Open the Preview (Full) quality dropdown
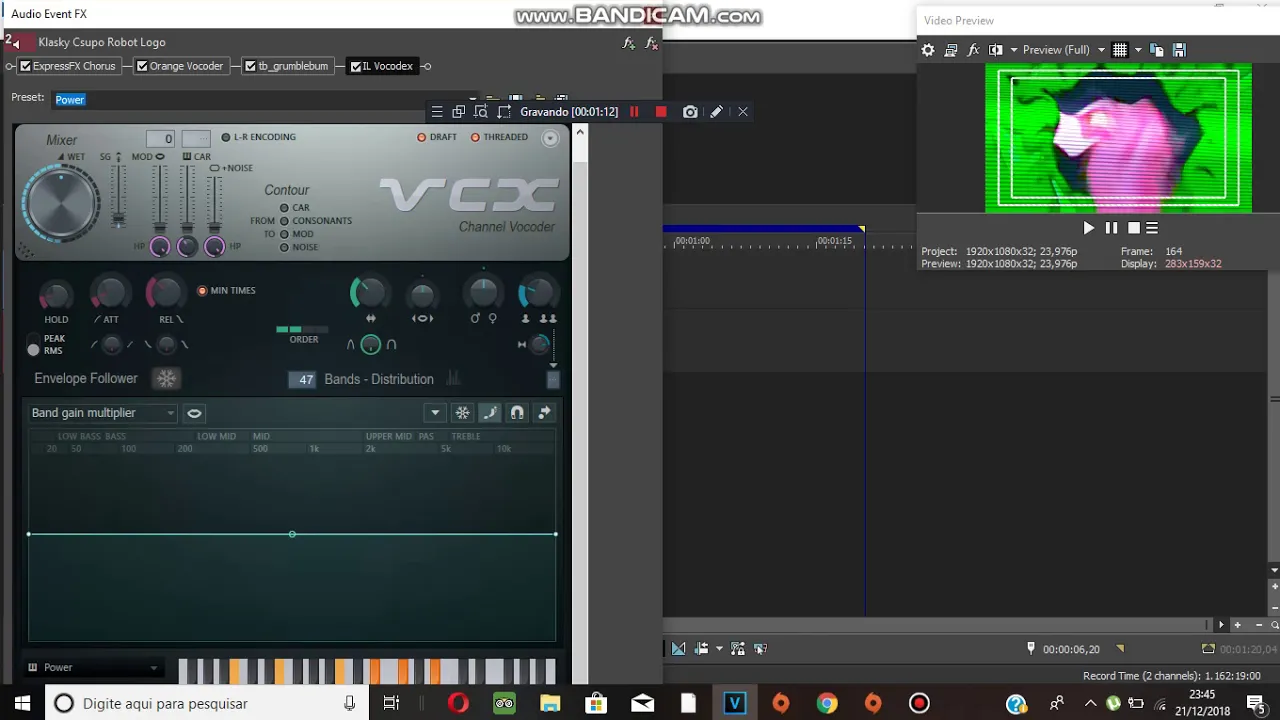The height and width of the screenshot is (720, 1280). click(x=1064, y=50)
